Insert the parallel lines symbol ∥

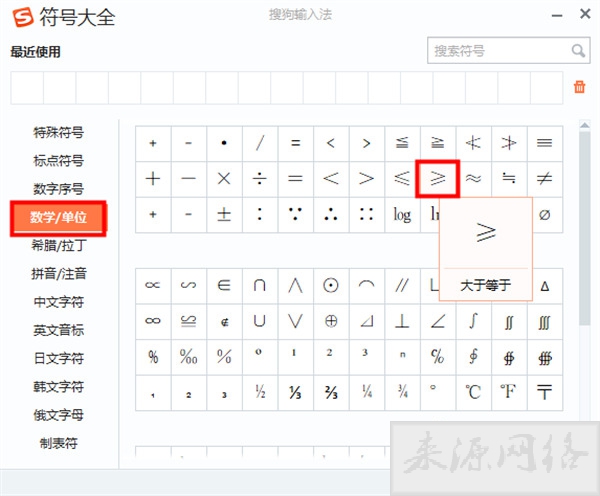tap(402, 286)
